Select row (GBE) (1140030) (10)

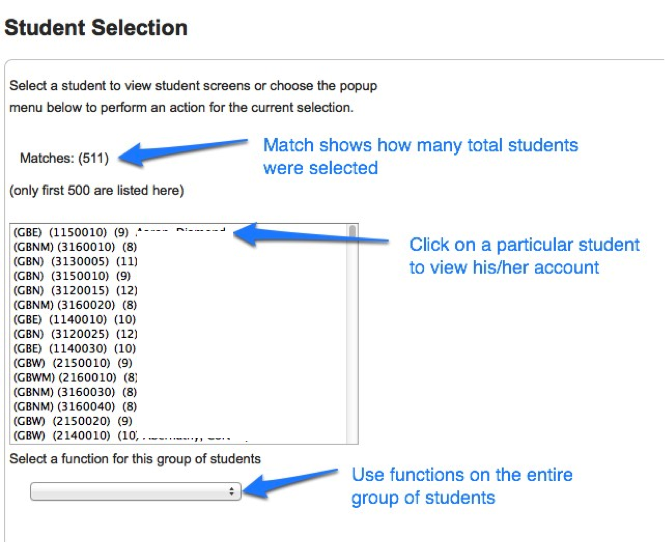(x=75, y=348)
